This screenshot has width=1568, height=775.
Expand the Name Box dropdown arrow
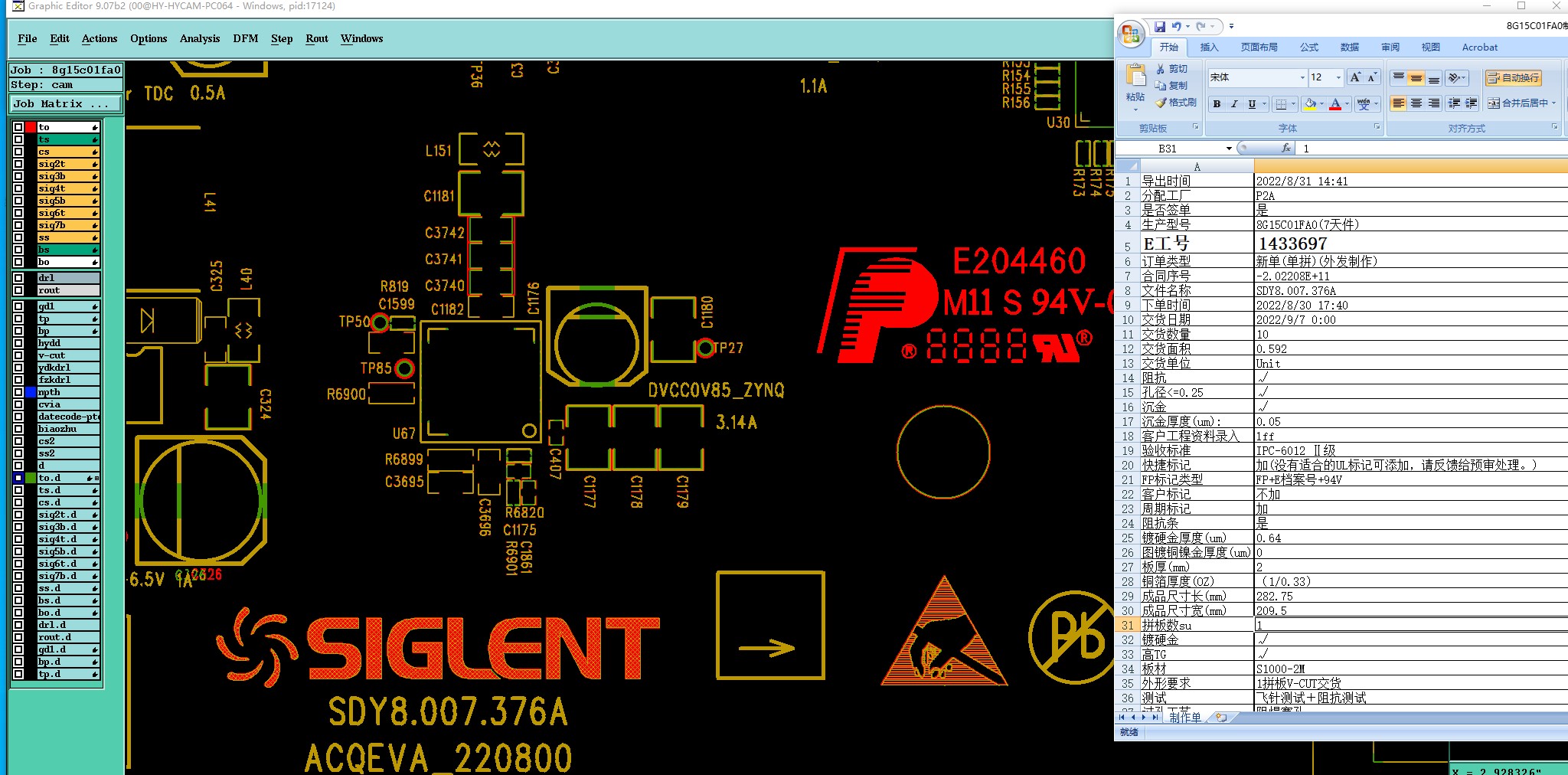(1229, 149)
